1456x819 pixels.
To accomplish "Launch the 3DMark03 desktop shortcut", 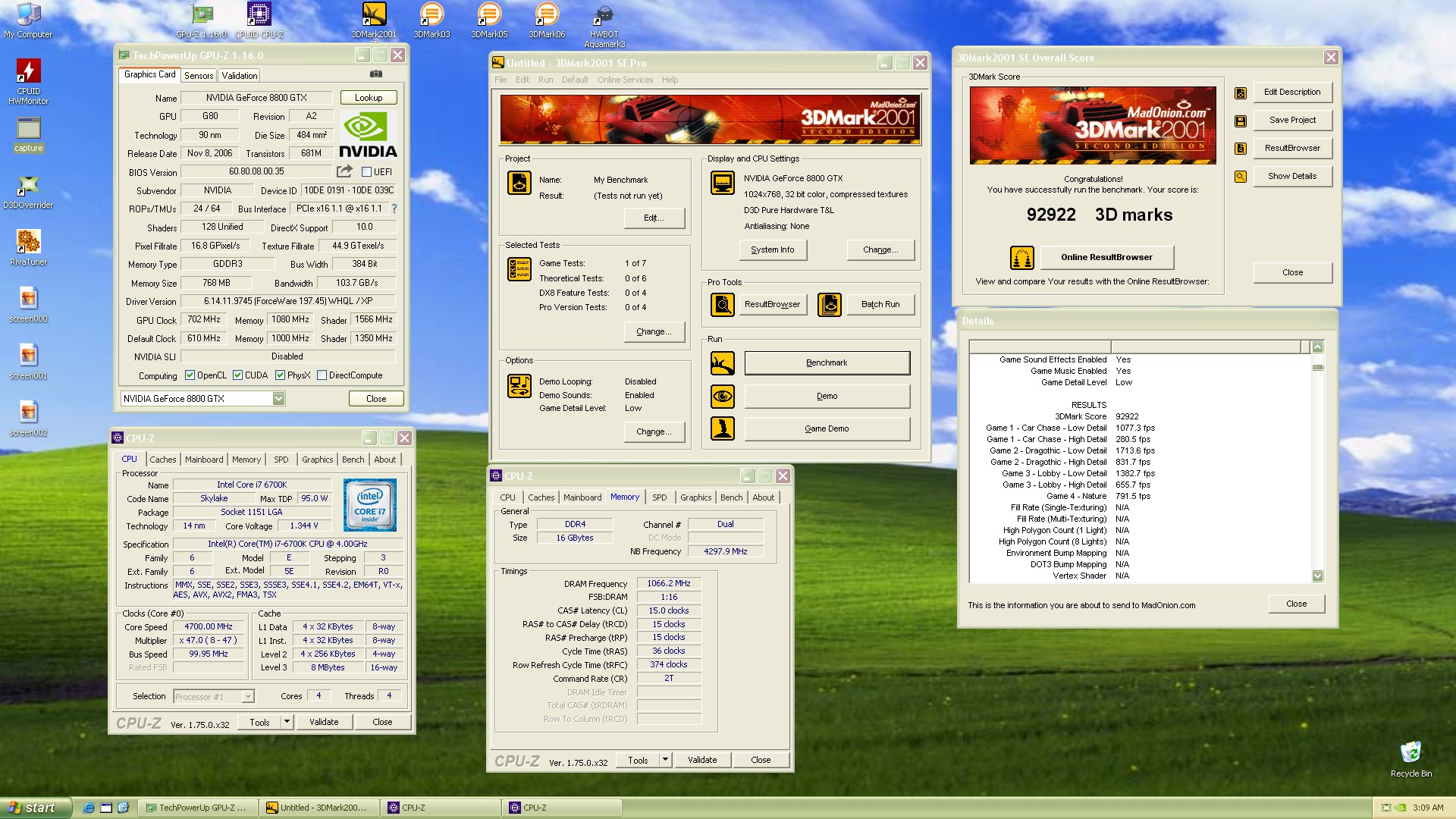I will click(431, 20).
